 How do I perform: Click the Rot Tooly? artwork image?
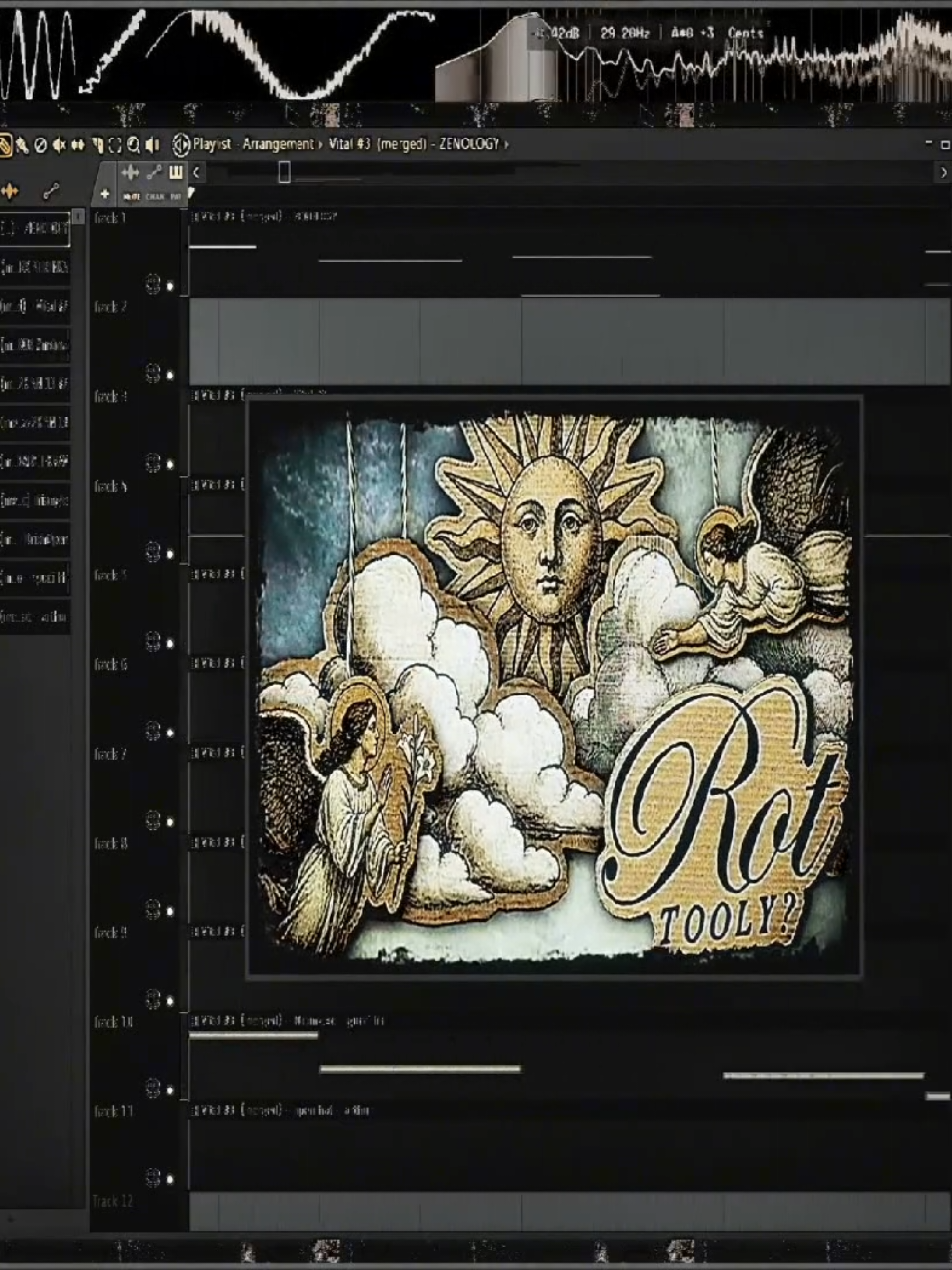pyautogui.click(x=554, y=687)
